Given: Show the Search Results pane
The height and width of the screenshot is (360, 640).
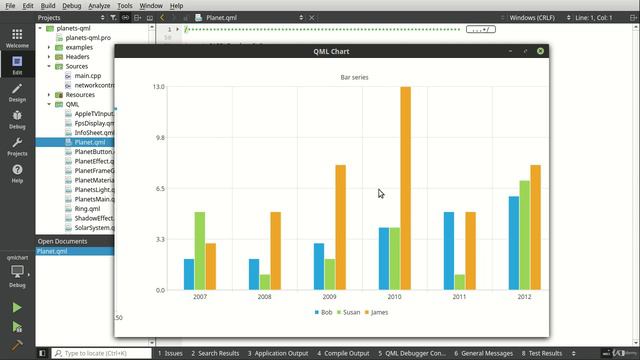Looking at the screenshot, I should (215, 353).
